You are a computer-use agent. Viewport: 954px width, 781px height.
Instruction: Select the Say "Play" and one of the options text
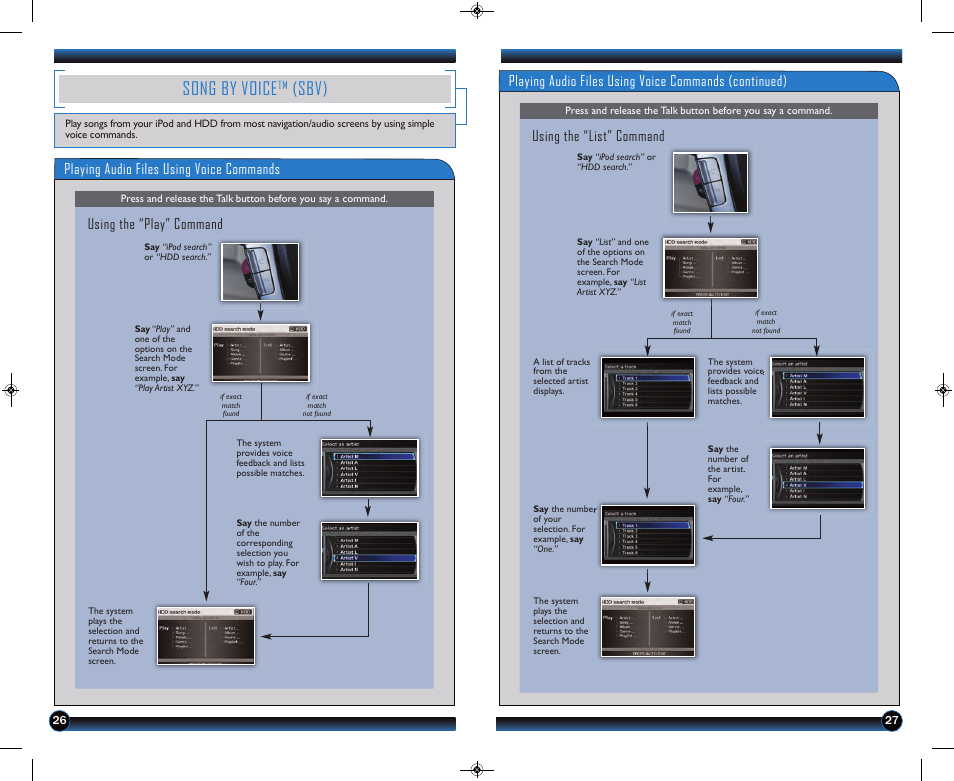(x=165, y=358)
